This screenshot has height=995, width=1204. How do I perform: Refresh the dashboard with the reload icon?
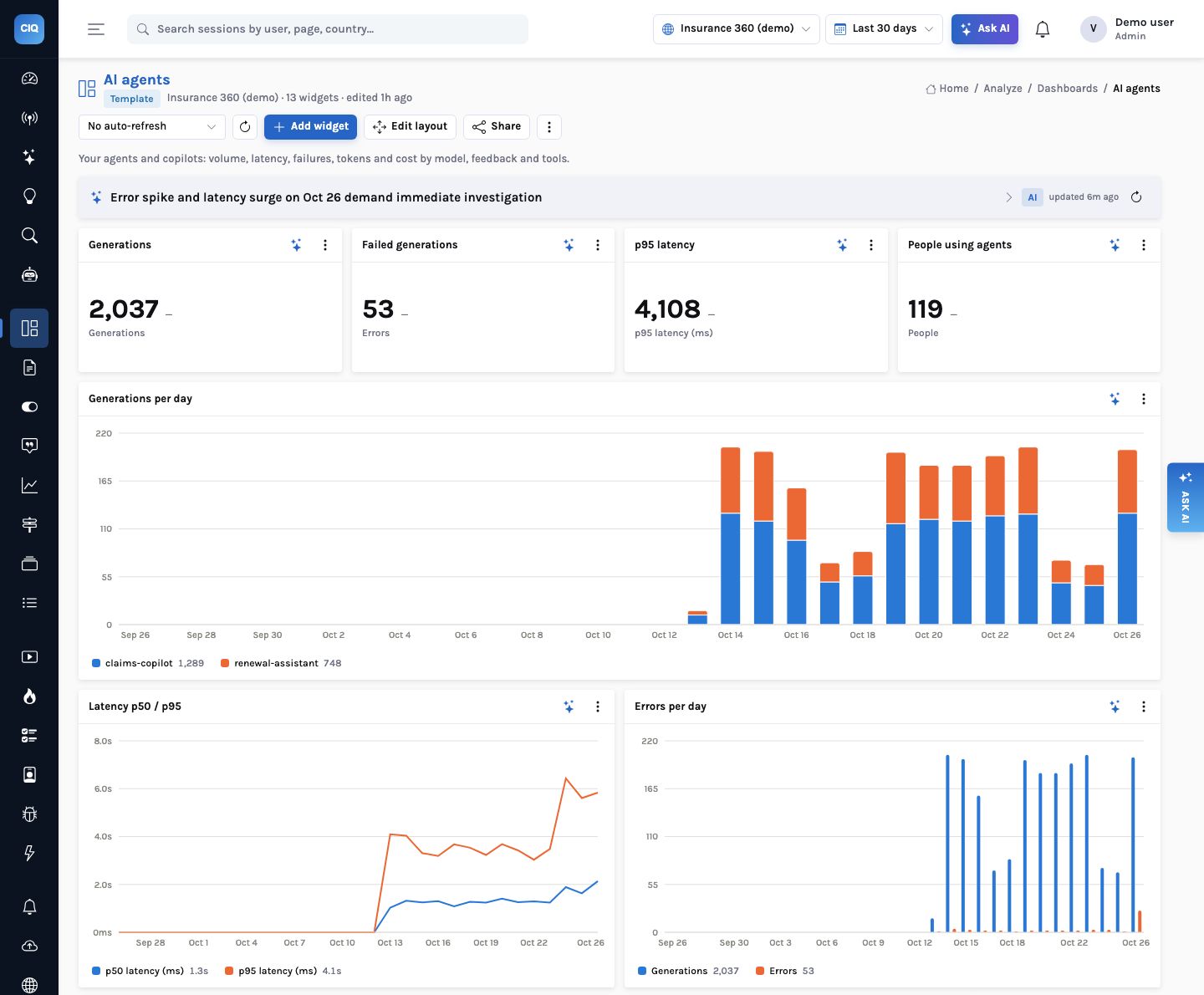click(245, 127)
